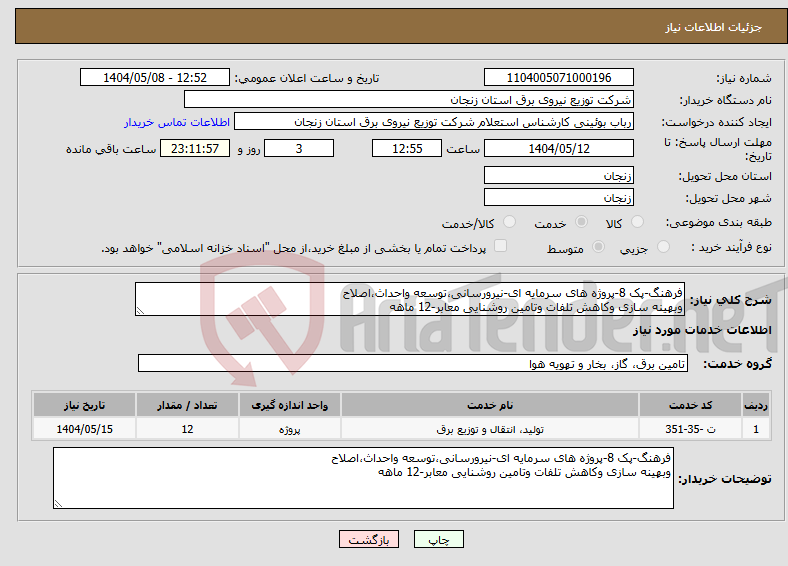The height and width of the screenshot is (566, 788).
Task: Click the need date cell 1404/05/15
Action: [x=84, y=429]
